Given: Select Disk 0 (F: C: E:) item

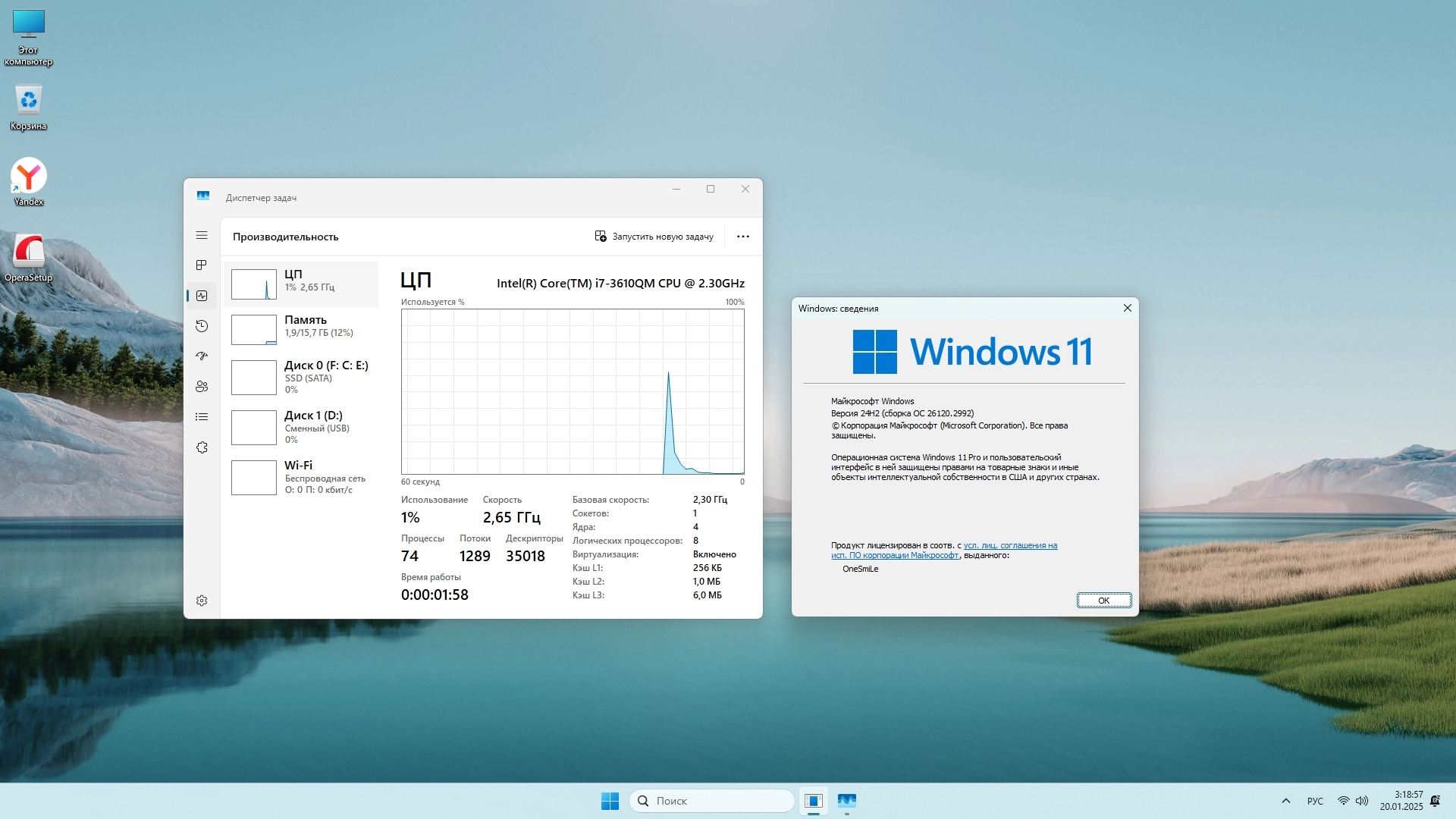Looking at the screenshot, I should click(302, 377).
